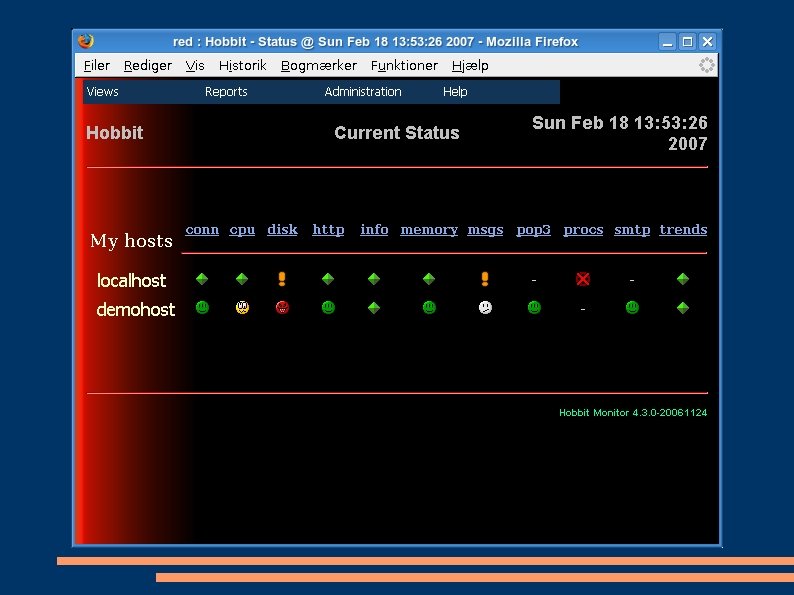794x595 pixels.
Task: Open the Bogmærker menu
Action: [x=319, y=66]
